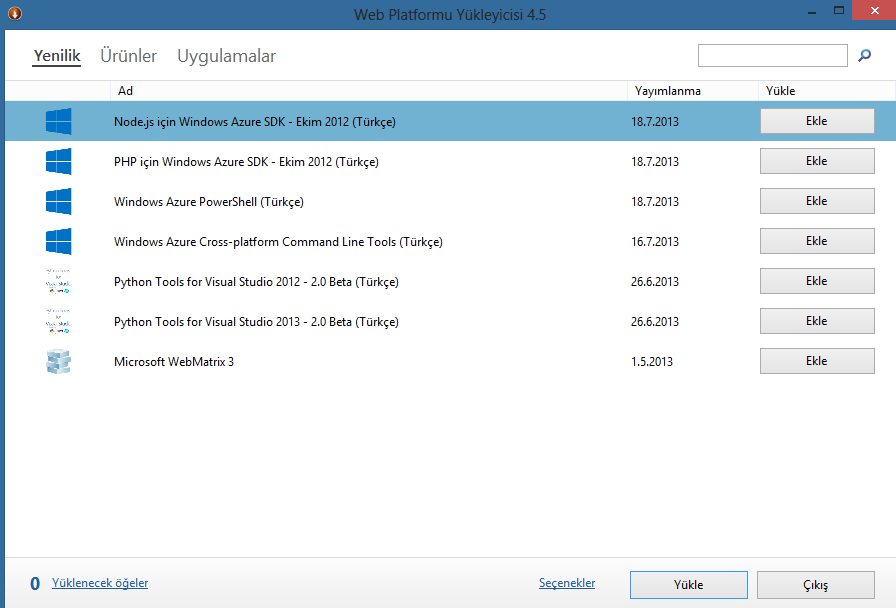The image size is (896, 608).
Task: Click the Web Platform Installer title bar icon
Action: point(15,13)
